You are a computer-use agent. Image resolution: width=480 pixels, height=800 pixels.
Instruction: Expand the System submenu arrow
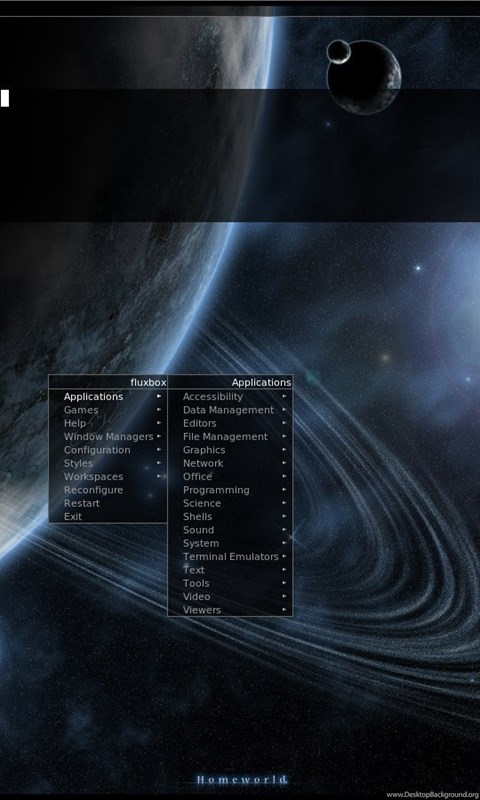(x=284, y=543)
